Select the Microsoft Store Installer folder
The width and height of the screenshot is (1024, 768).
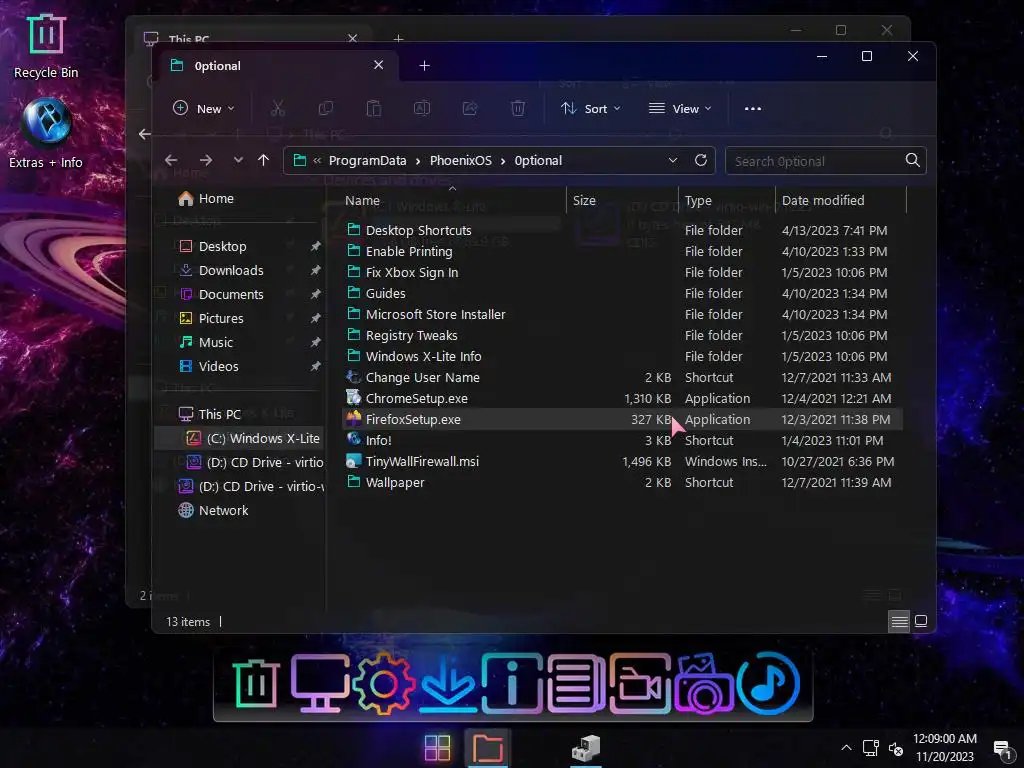click(x=622, y=314)
